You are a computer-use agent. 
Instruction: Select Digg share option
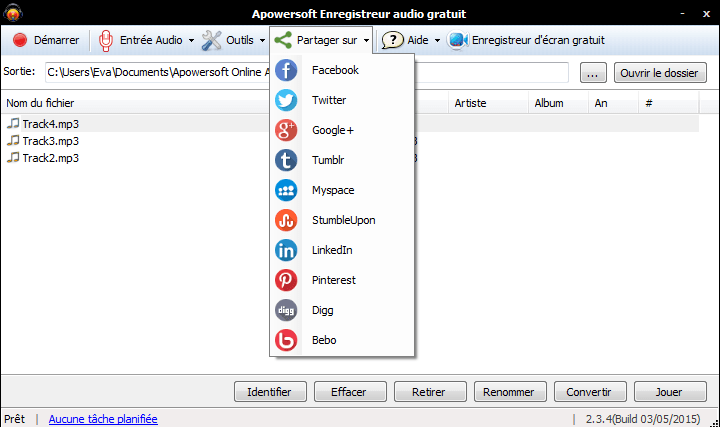click(342, 310)
